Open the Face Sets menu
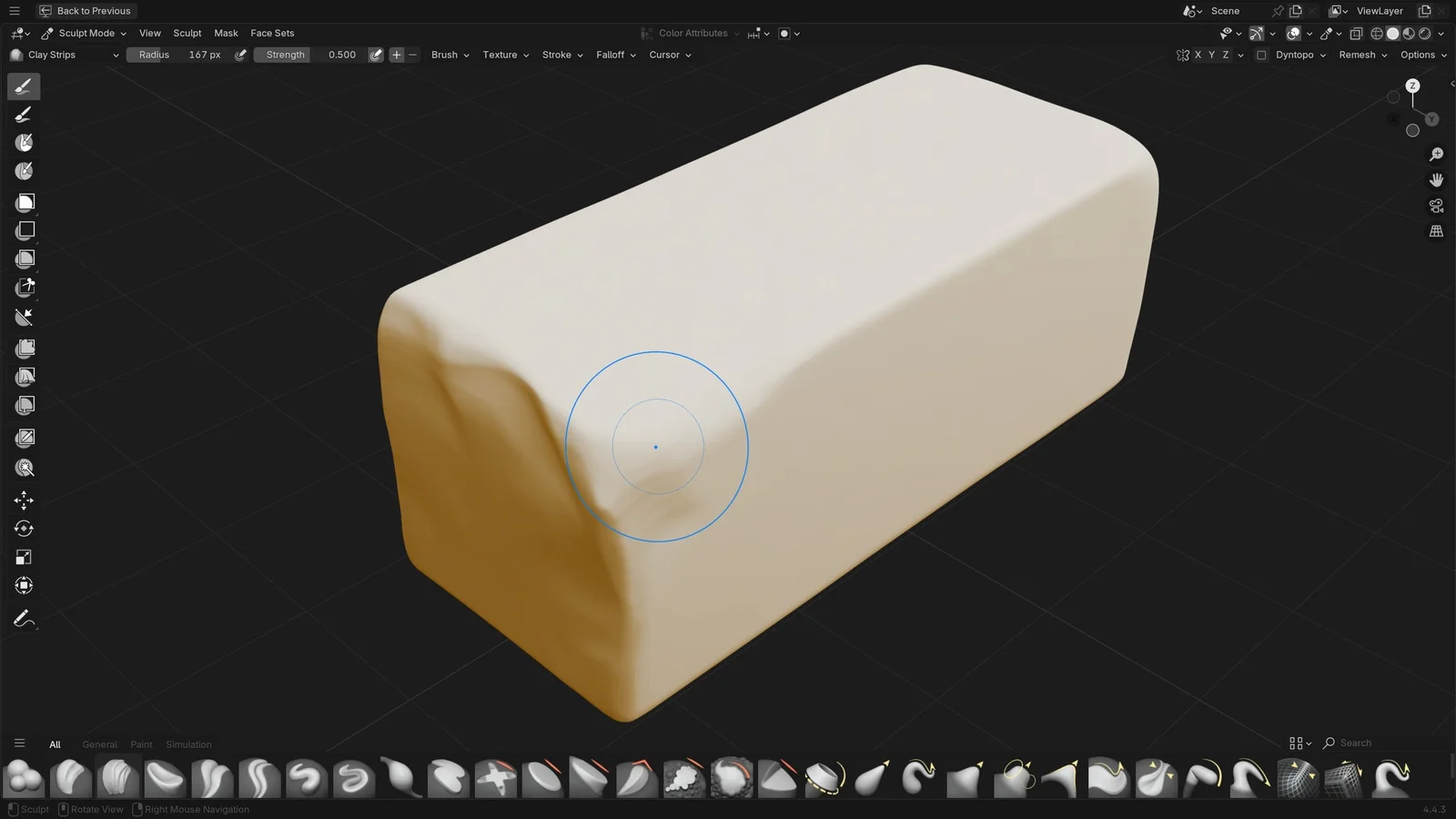 pyautogui.click(x=272, y=33)
